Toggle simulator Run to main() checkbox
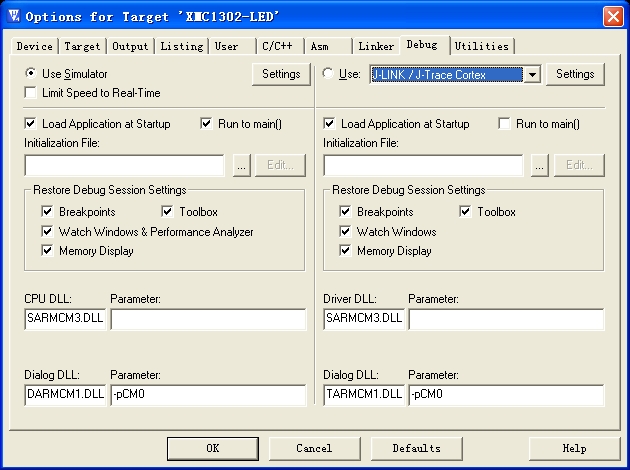Image resolution: width=630 pixels, height=470 pixels. click(207, 124)
